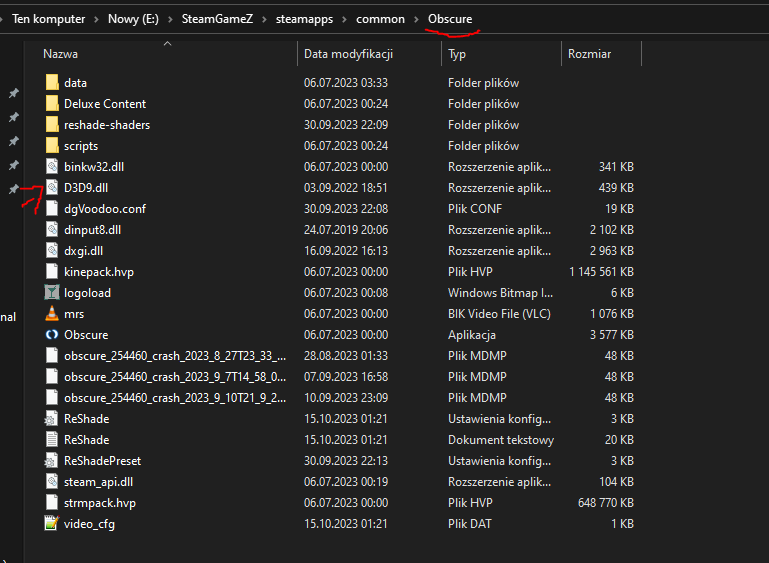Click the data folder icon

pyautogui.click(x=52, y=83)
